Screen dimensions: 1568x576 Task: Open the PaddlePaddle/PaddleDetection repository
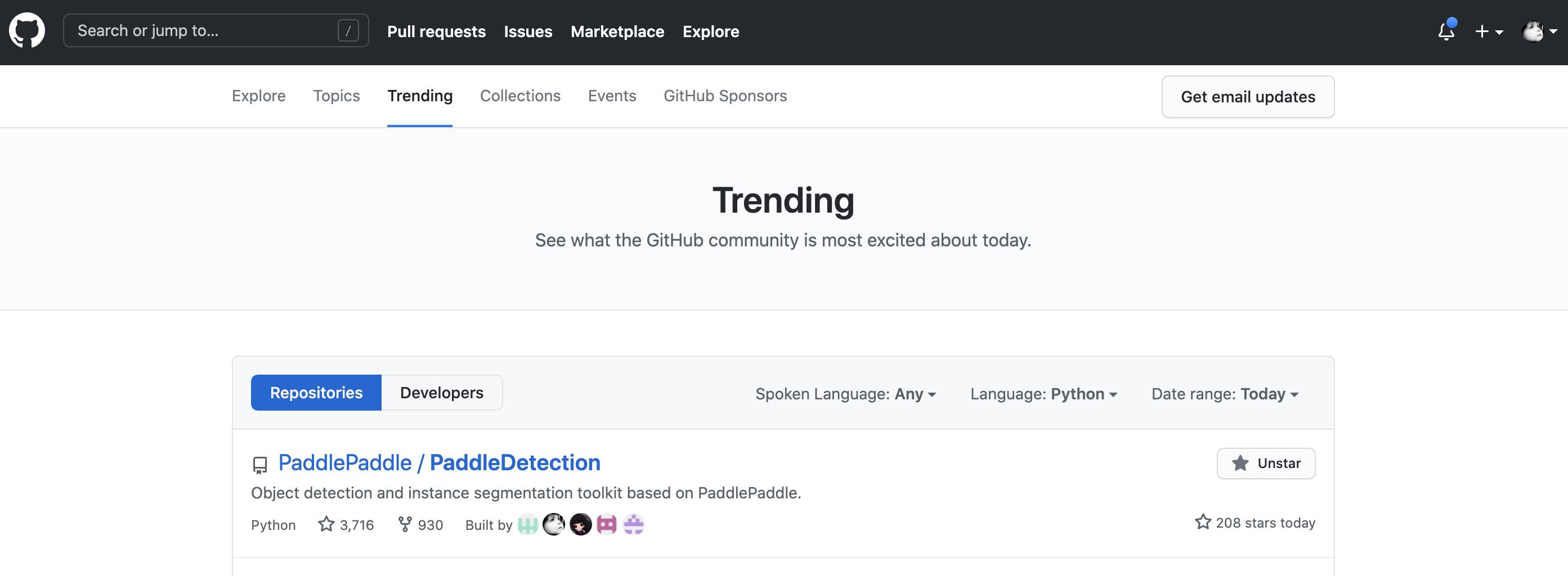pyautogui.click(x=439, y=462)
